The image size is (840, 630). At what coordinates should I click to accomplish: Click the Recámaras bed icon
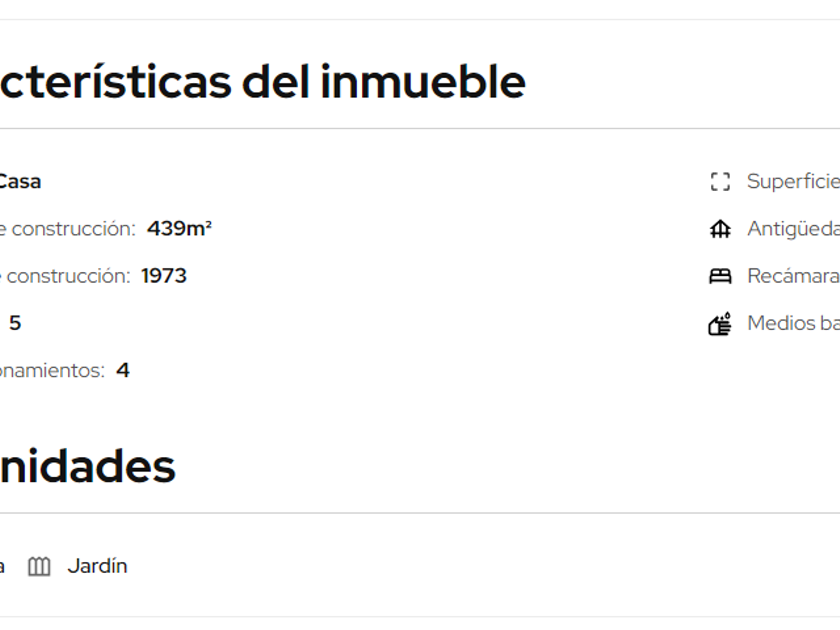720,276
